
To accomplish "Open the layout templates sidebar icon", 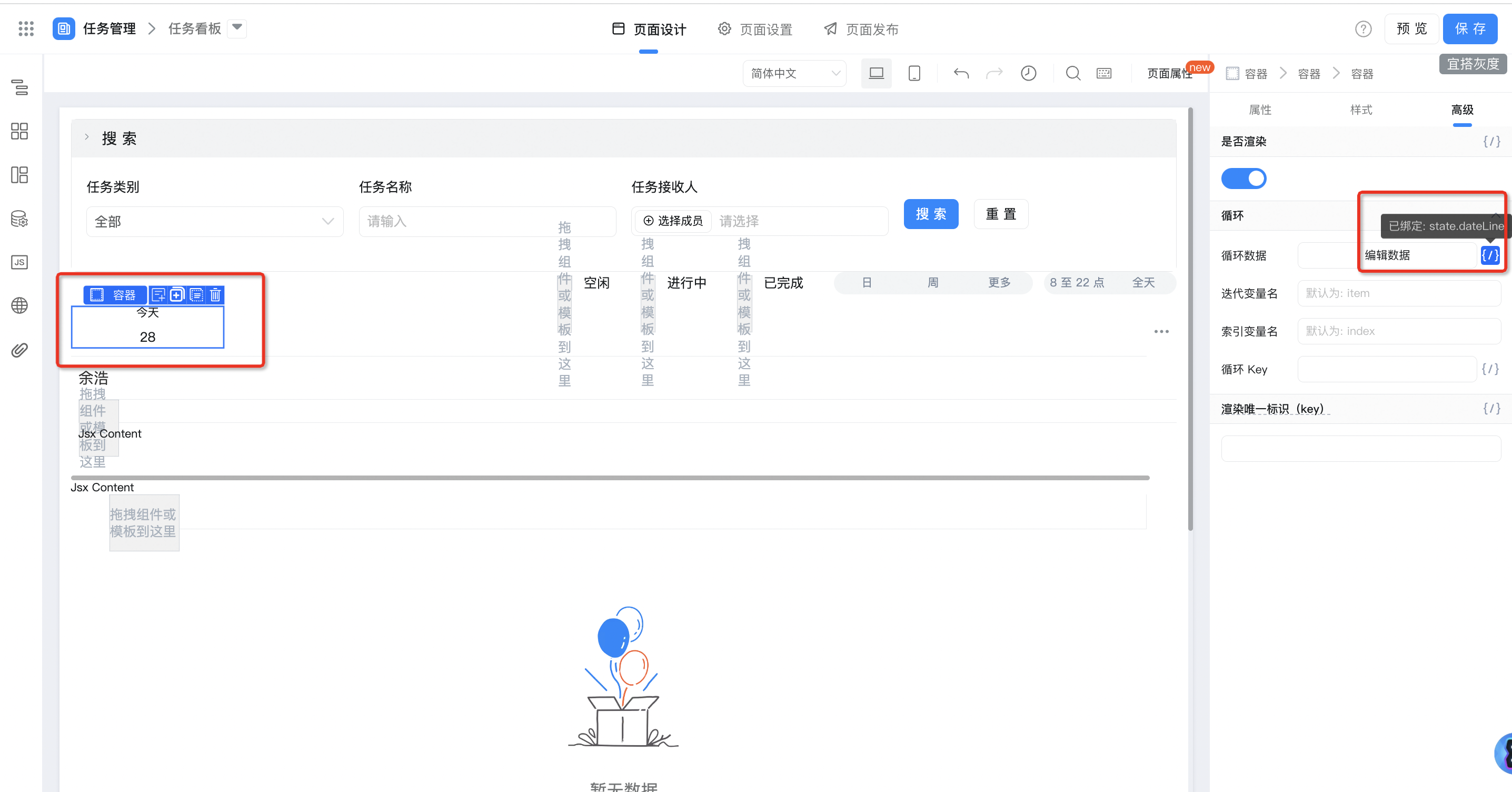I will click(x=19, y=174).
